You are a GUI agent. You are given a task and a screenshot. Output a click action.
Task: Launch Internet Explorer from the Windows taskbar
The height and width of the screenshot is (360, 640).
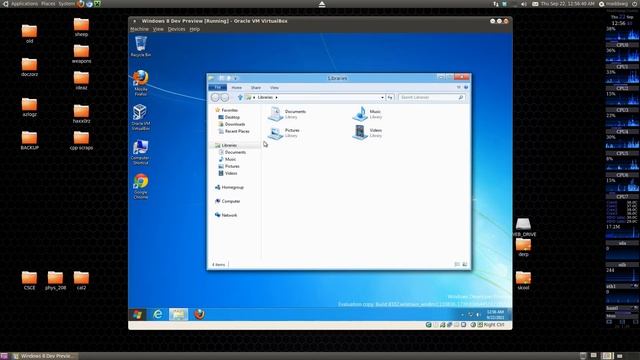(158, 314)
